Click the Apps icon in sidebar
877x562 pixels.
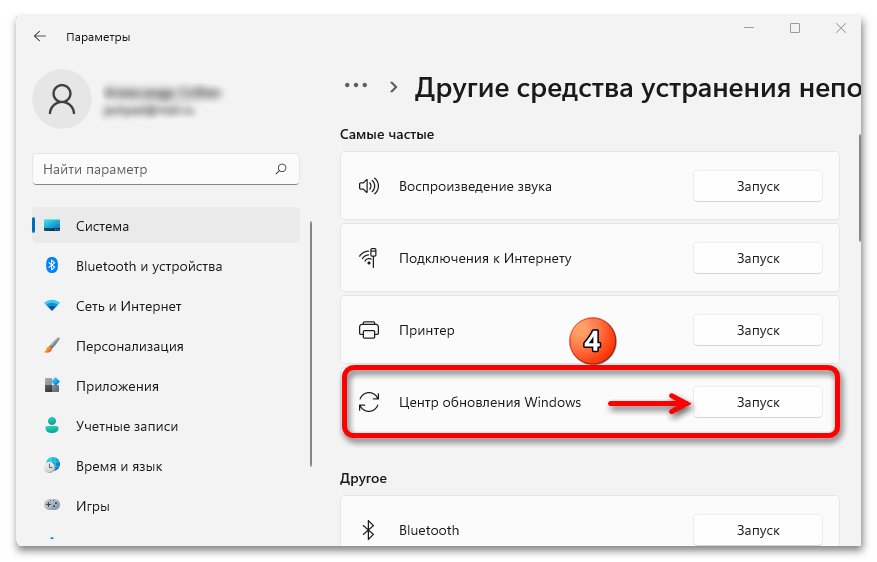(x=53, y=386)
